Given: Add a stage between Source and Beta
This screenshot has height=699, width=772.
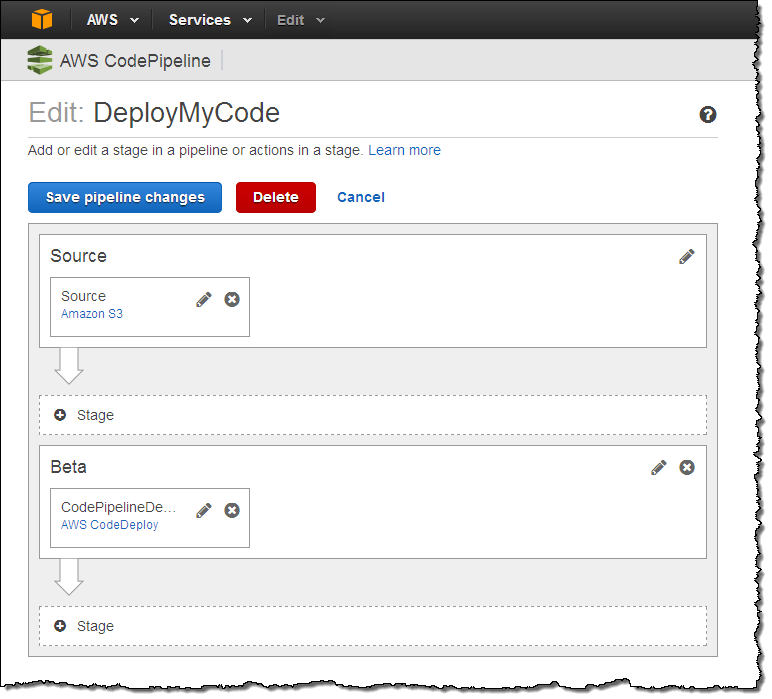Looking at the screenshot, I should (x=85, y=415).
